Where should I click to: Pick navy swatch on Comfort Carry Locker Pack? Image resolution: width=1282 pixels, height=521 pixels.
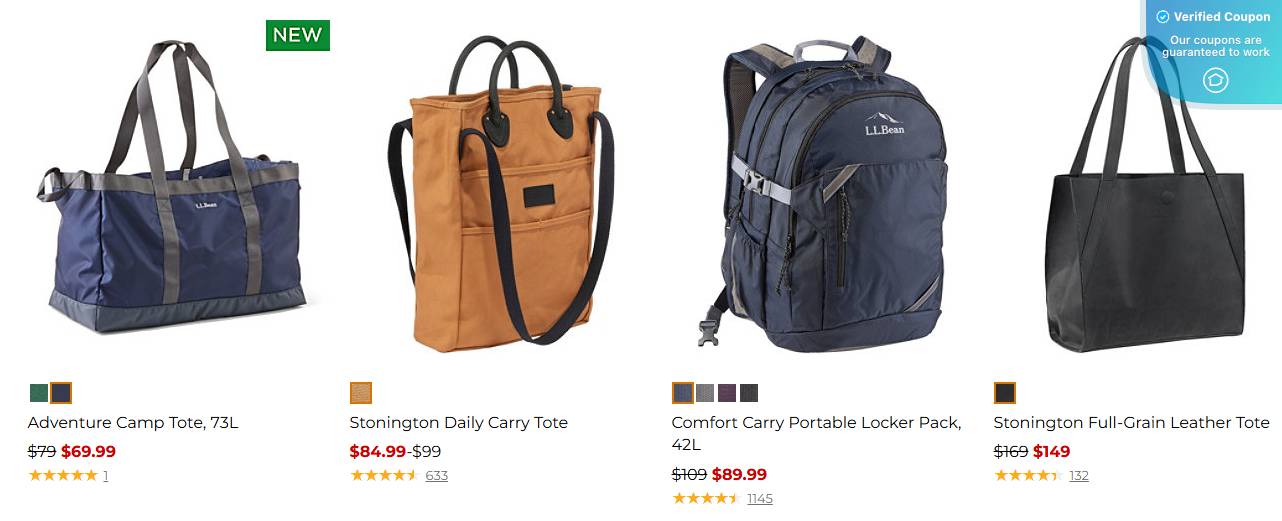(683, 393)
